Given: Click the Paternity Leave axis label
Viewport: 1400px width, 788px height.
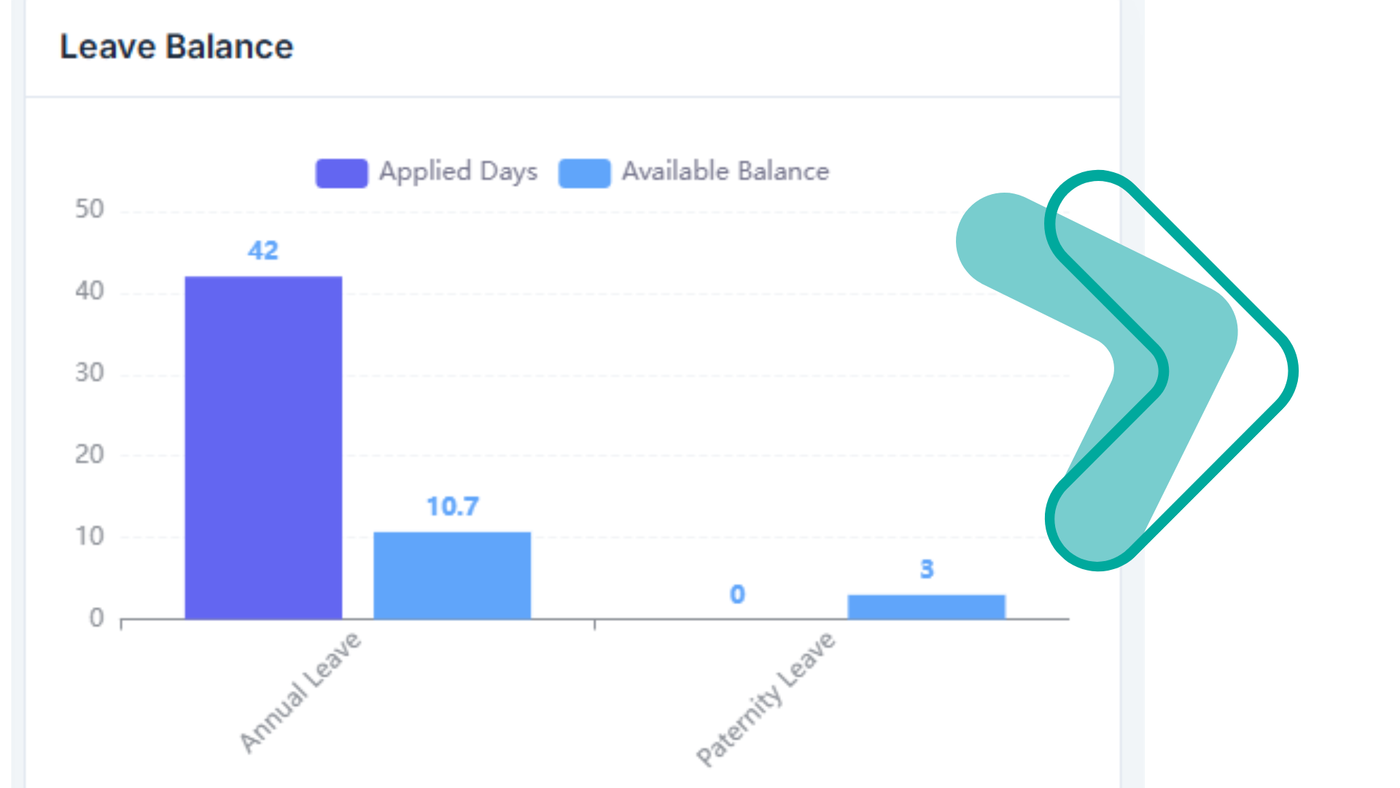Looking at the screenshot, I should tap(765, 699).
